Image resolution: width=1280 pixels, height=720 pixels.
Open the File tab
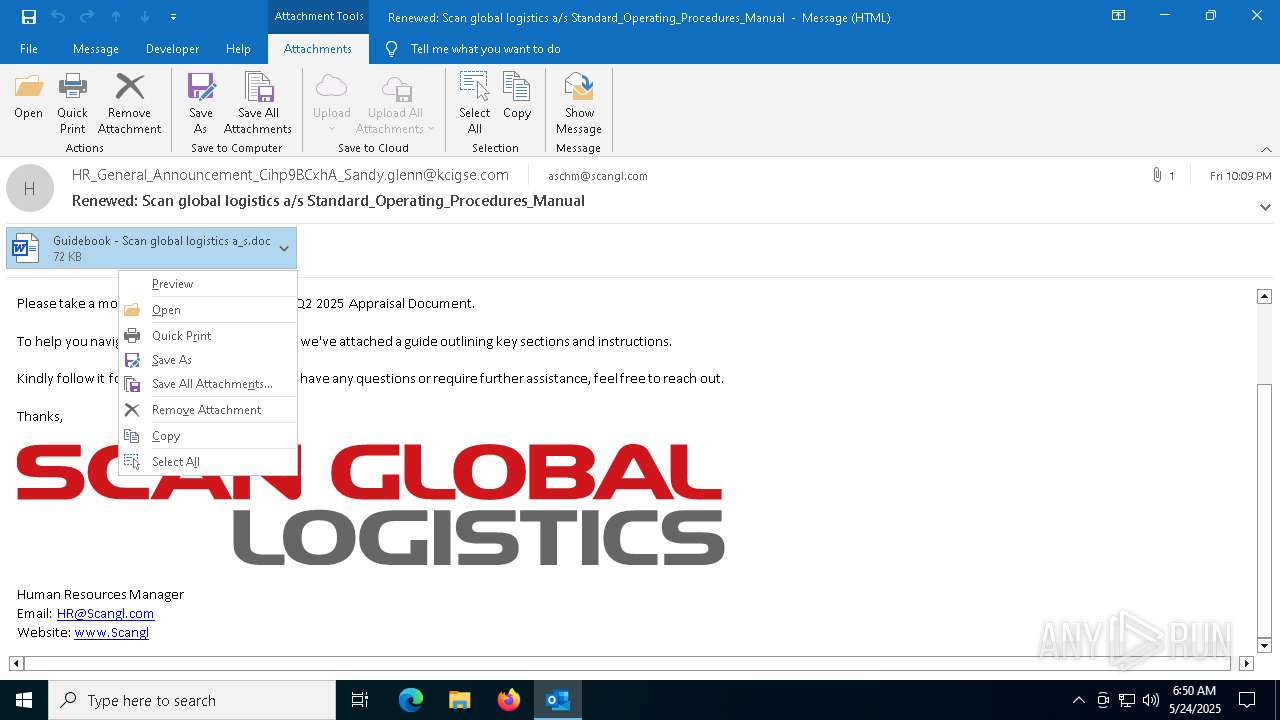pos(29,49)
